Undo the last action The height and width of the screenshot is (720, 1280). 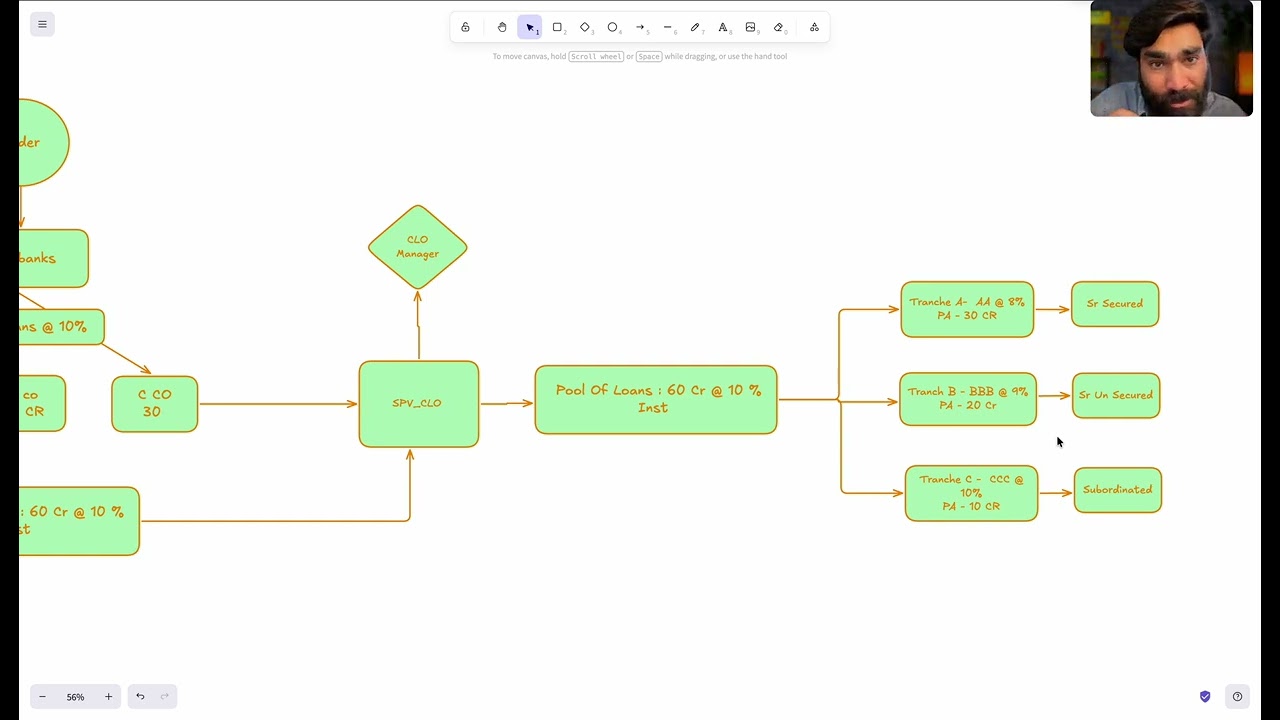140,697
